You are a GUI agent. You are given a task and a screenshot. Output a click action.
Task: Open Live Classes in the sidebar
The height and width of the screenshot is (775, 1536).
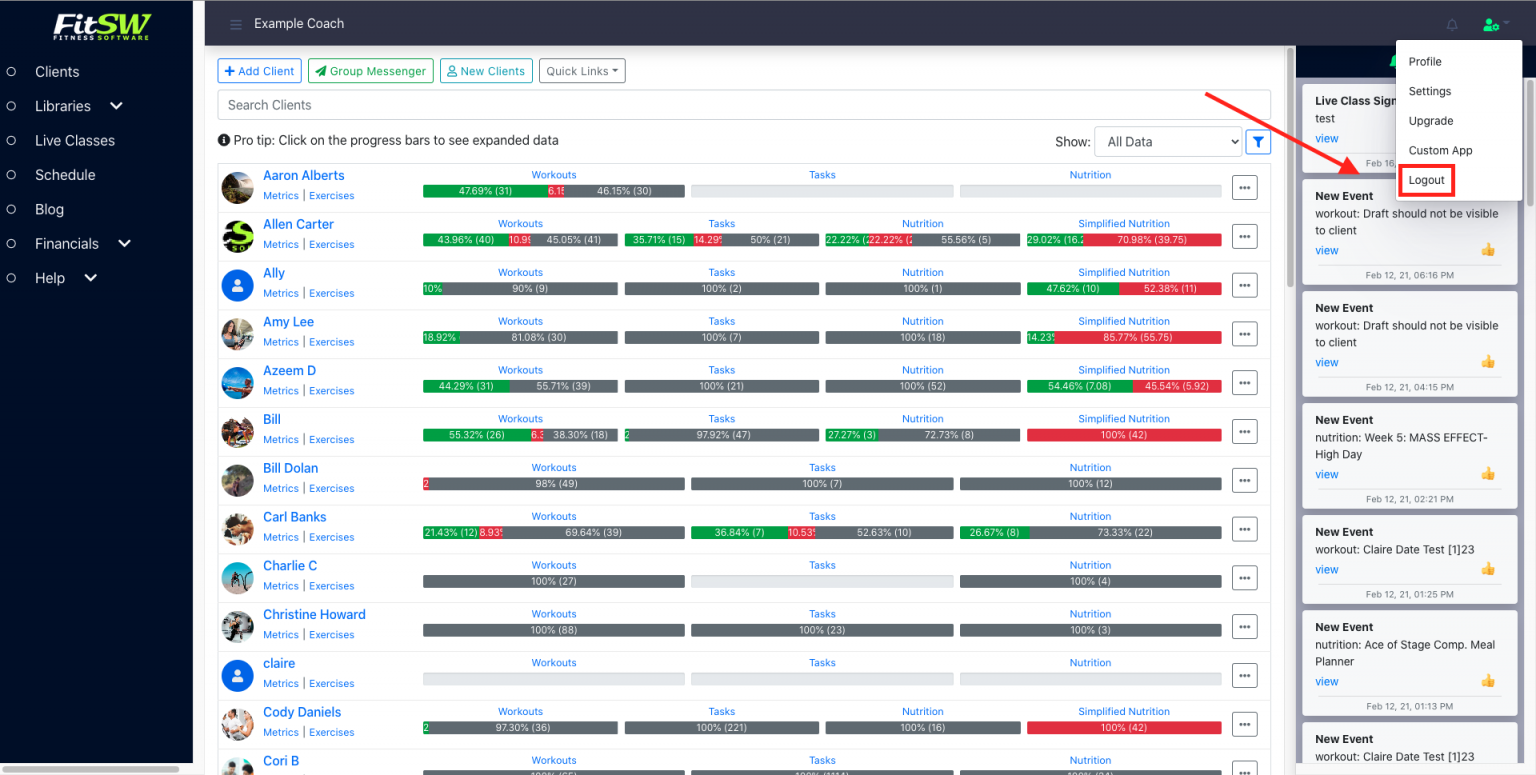point(74,141)
